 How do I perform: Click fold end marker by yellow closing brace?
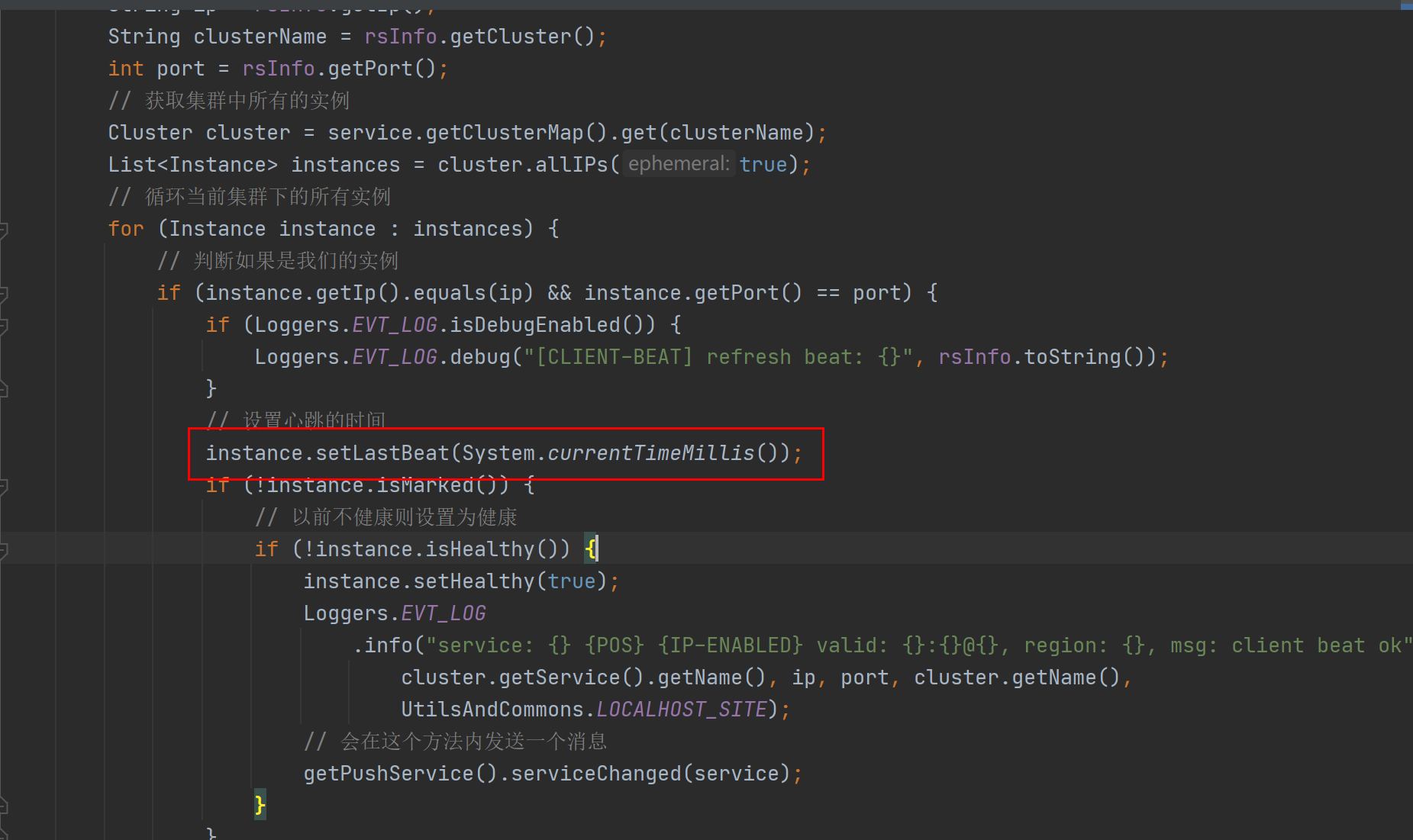point(4,806)
